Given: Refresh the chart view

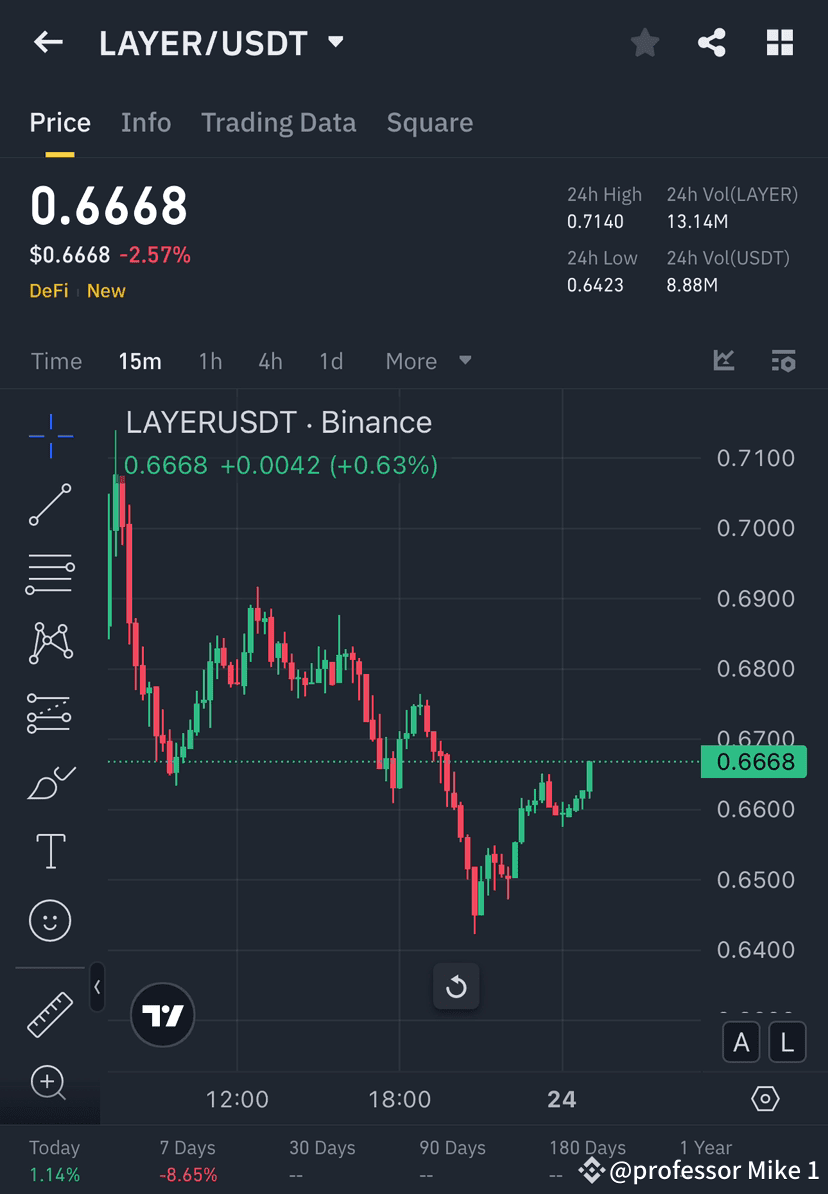Looking at the screenshot, I should click(x=456, y=987).
